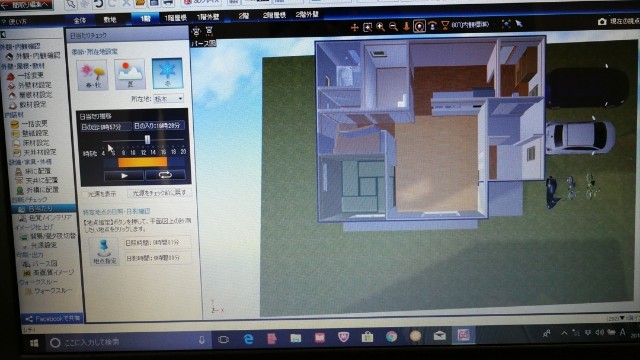Open the Windows Start menu
Image resolution: width=640 pixels, height=360 pixels.
[x=34, y=343]
